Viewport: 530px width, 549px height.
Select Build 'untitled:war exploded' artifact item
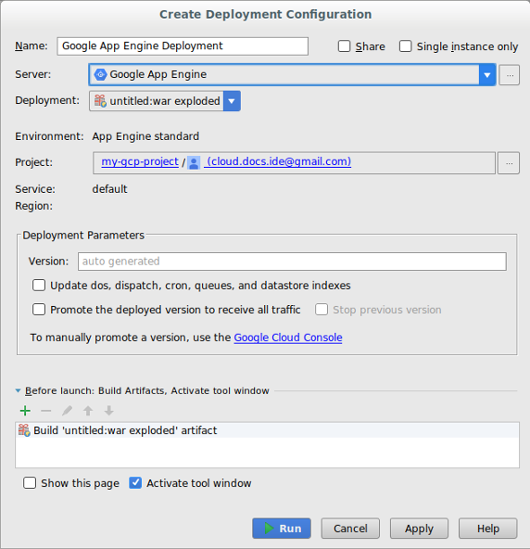pyautogui.click(x=267, y=430)
